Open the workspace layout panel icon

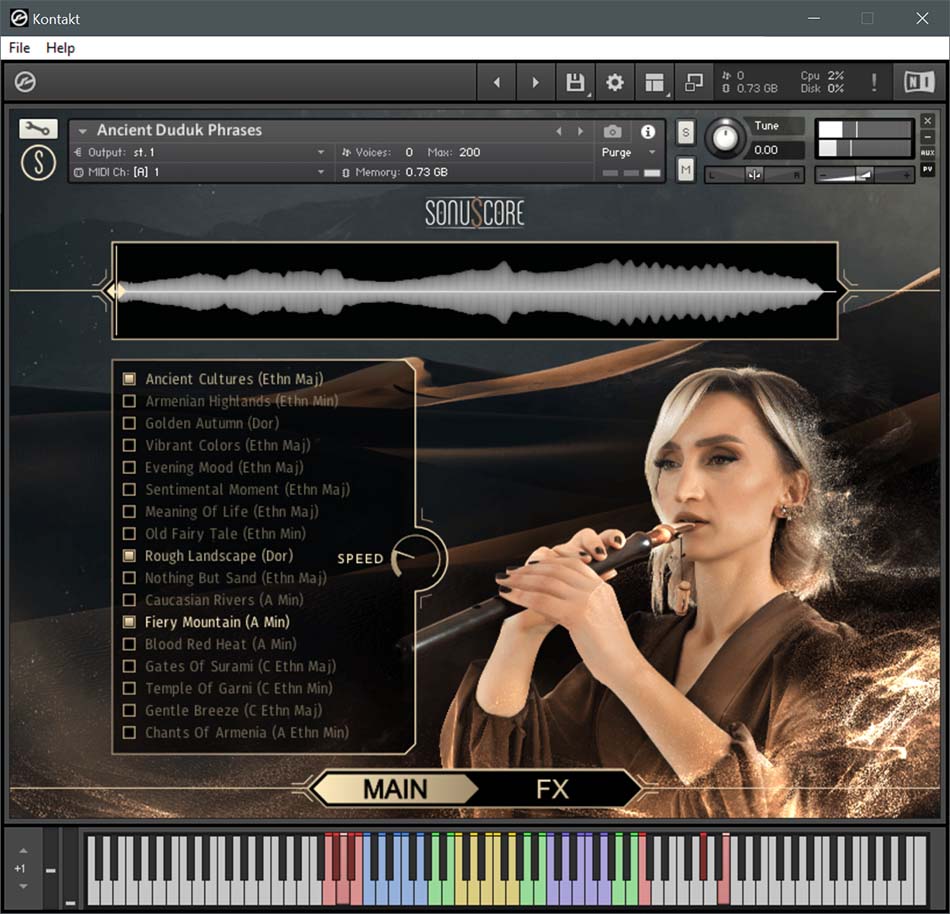point(654,82)
